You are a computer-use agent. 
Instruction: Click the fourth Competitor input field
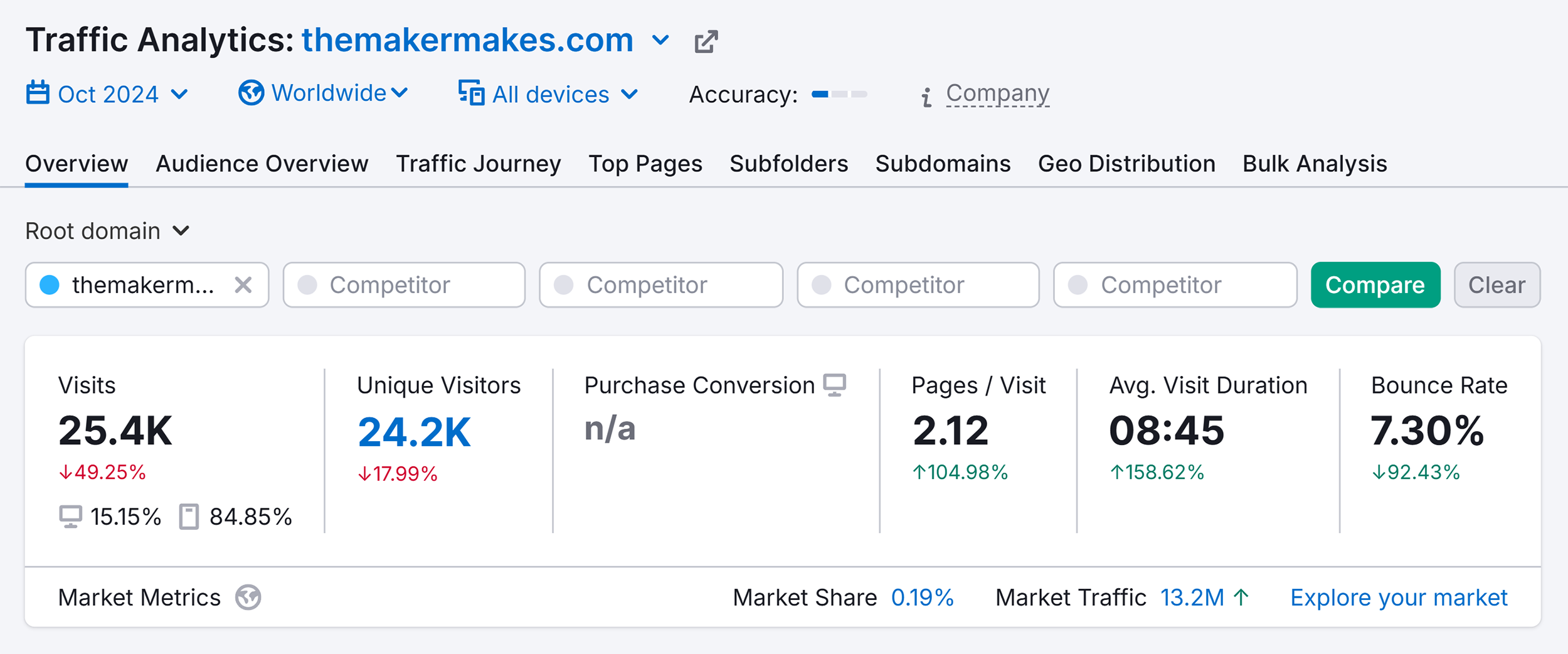pos(1175,285)
